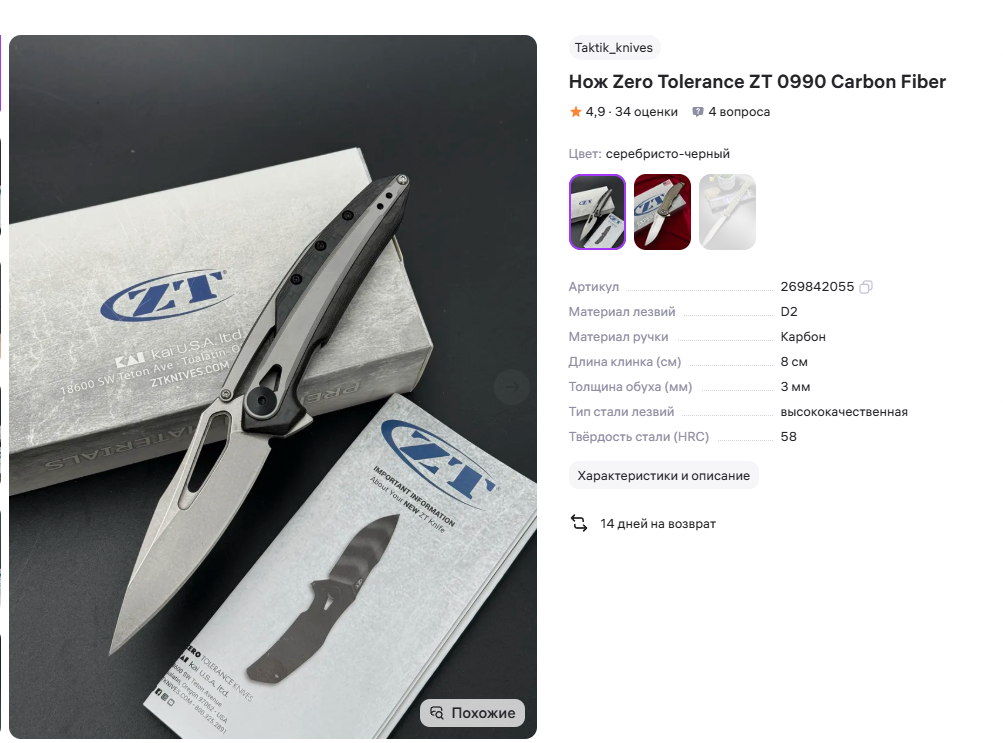The height and width of the screenshot is (743, 1003).
Task: Click the similar search icon on photo
Action: (437, 712)
